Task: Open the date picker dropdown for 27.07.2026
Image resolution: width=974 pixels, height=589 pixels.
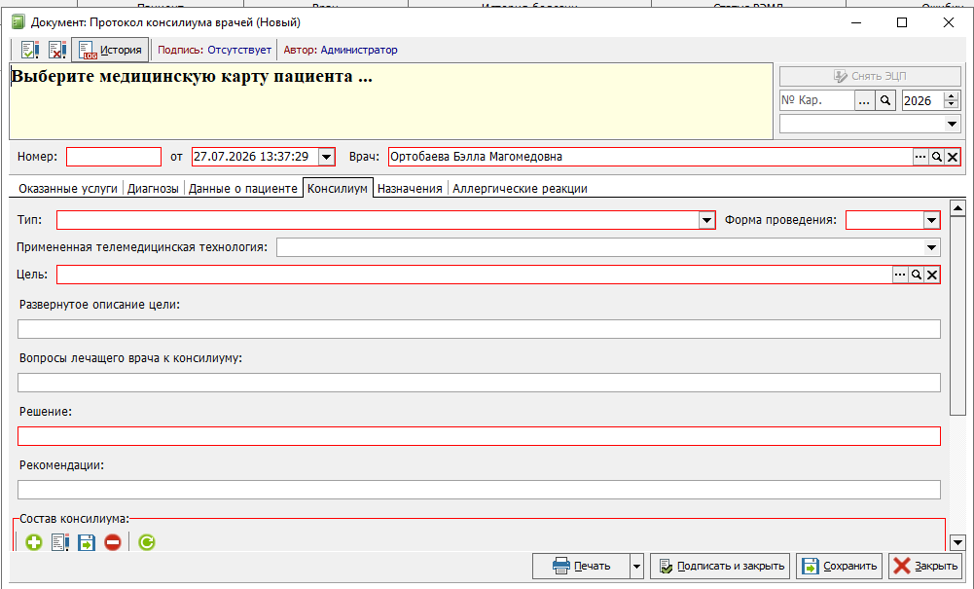Action: pyautogui.click(x=327, y=157)
